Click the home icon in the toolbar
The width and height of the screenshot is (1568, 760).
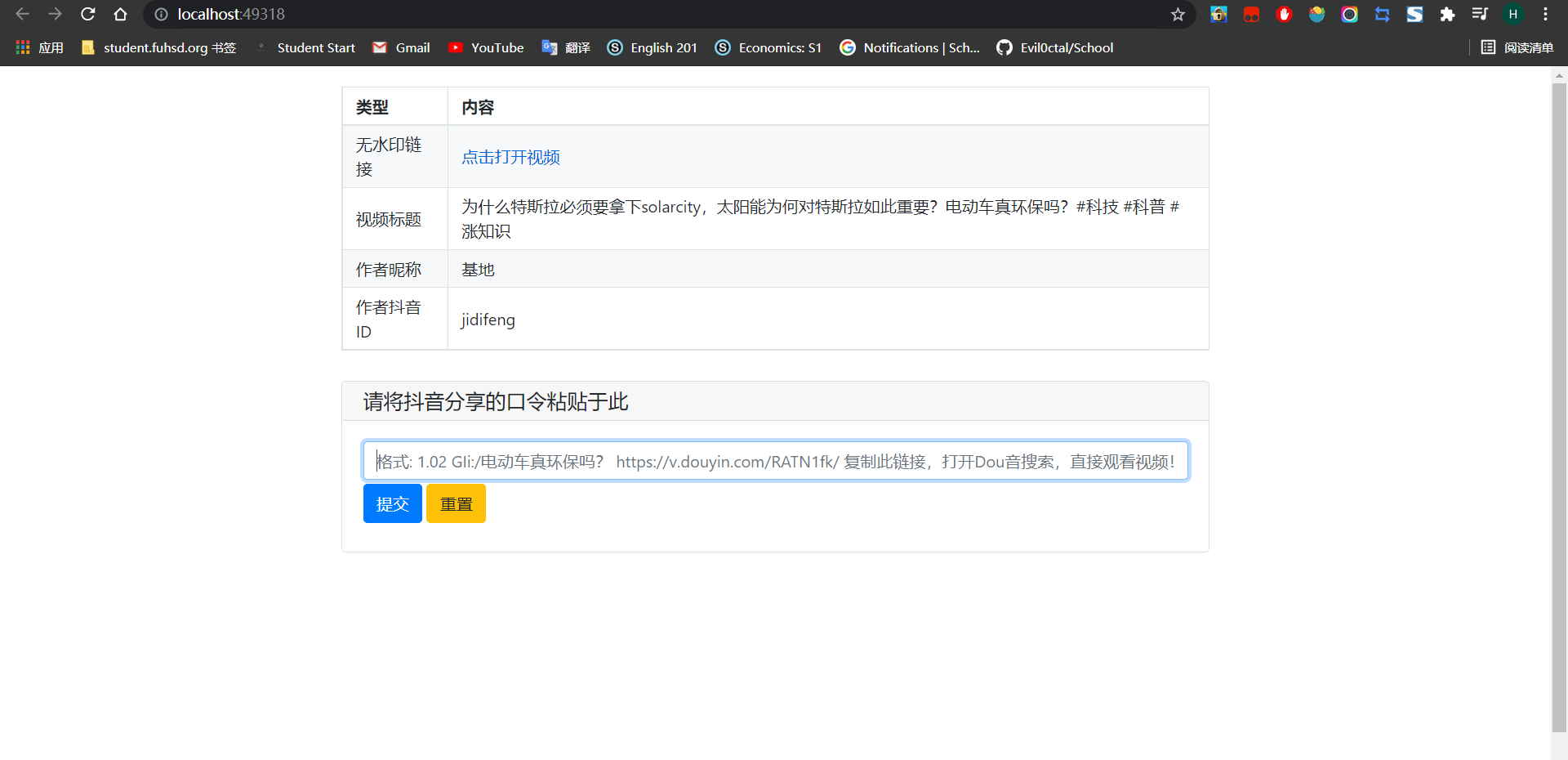coord(120,14)
